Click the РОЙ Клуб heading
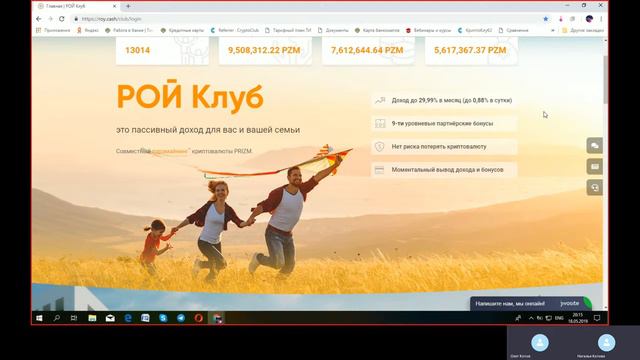This screenshot has height=360, width=640. pos(190,96)
